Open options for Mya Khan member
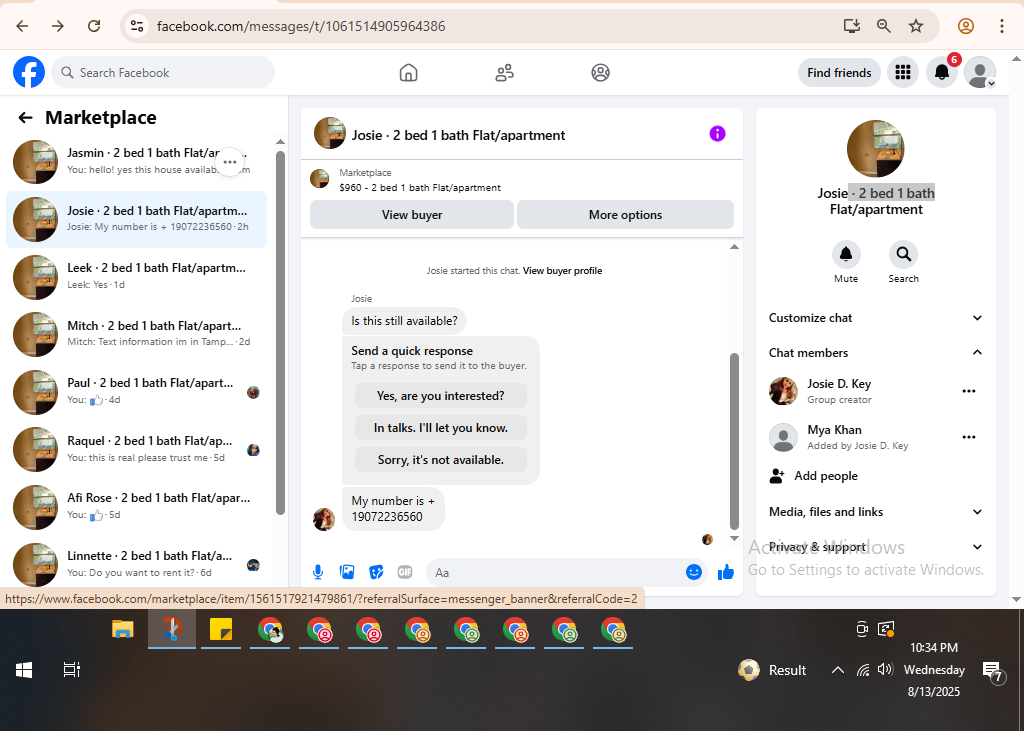The height and width of the screenshot is (731, 1024). [x=968, y=437]
